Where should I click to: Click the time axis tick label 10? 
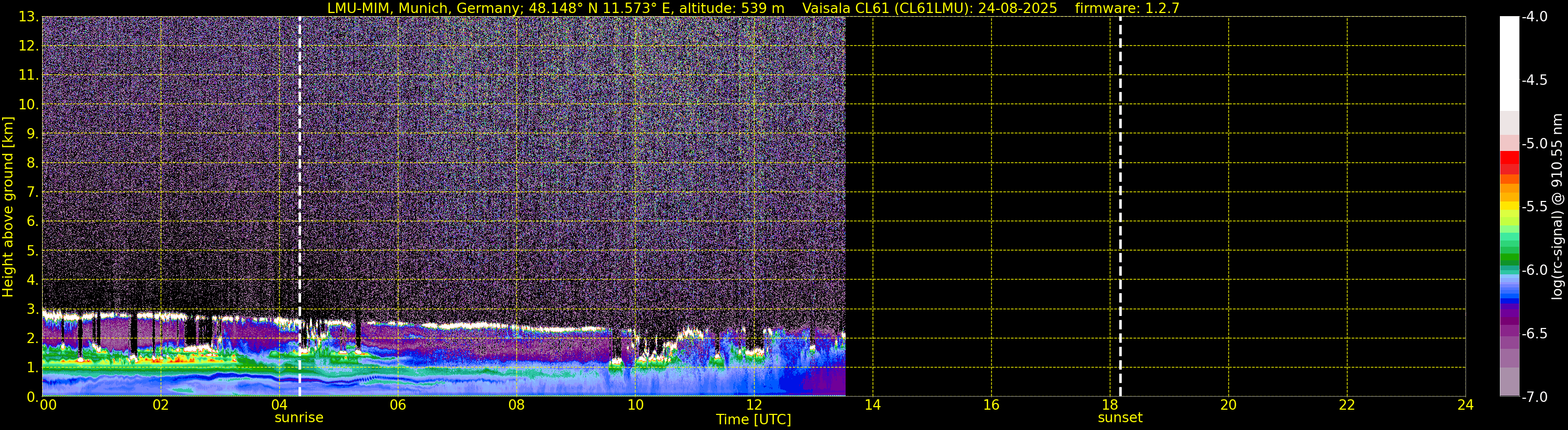[x=636, y=405]
